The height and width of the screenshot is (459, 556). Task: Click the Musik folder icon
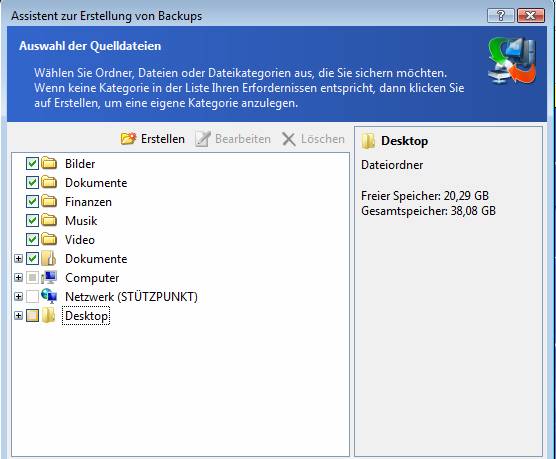[49, 220]
